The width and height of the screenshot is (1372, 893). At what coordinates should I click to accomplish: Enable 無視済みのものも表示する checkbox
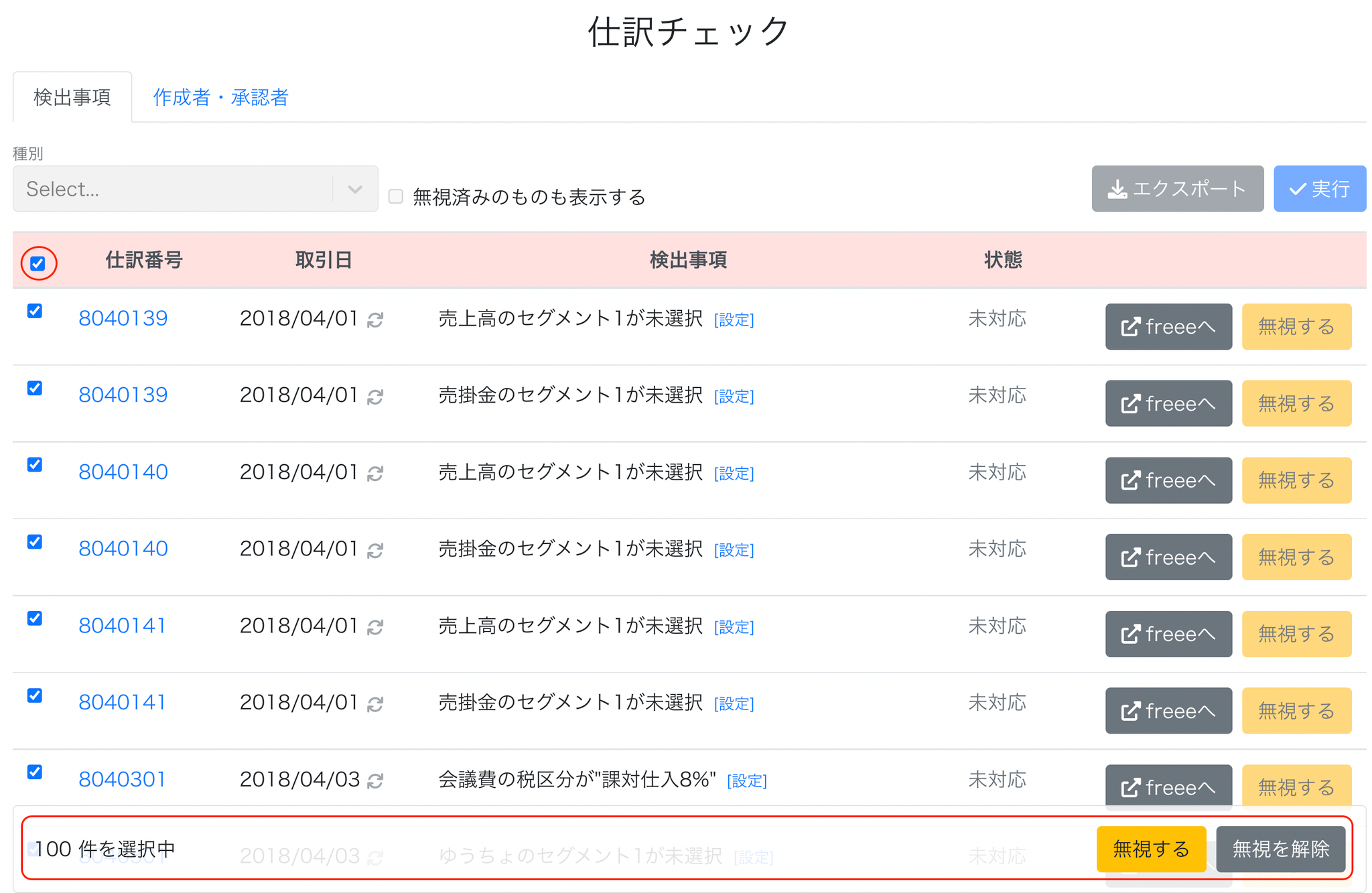[396, 196]
